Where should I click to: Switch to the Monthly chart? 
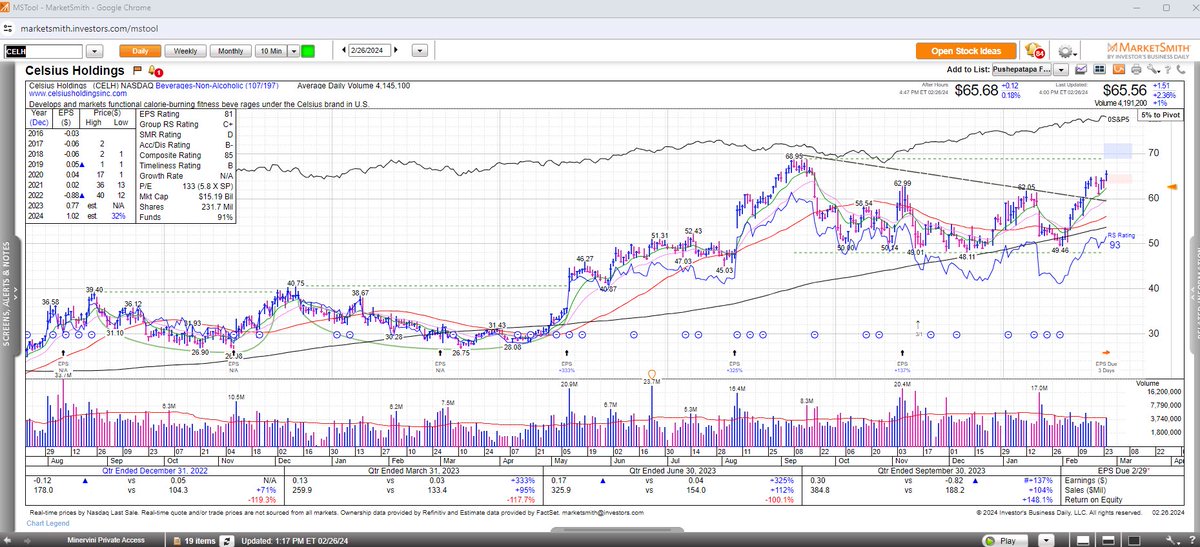(x=230, y=50)
